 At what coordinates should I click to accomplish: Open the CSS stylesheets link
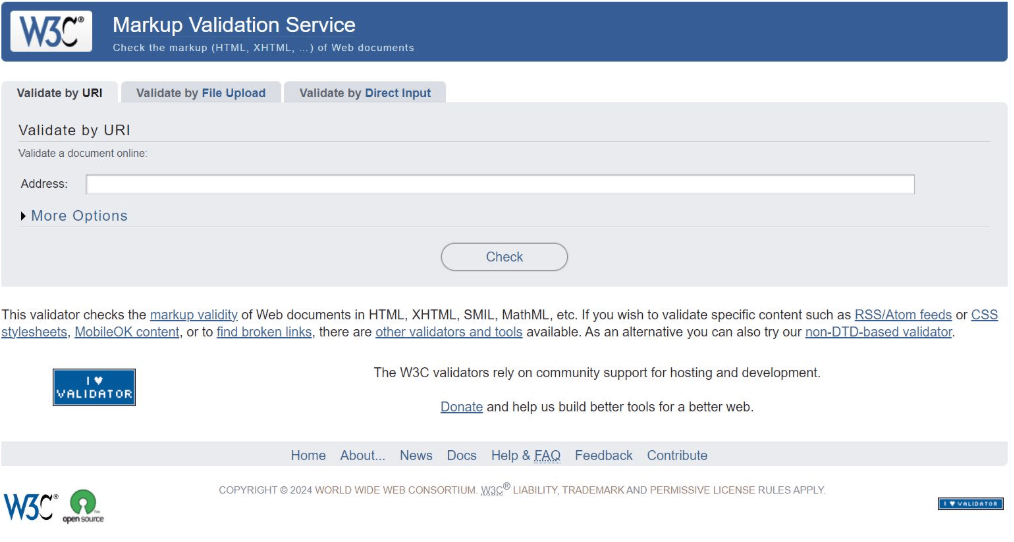click(984, 315)
